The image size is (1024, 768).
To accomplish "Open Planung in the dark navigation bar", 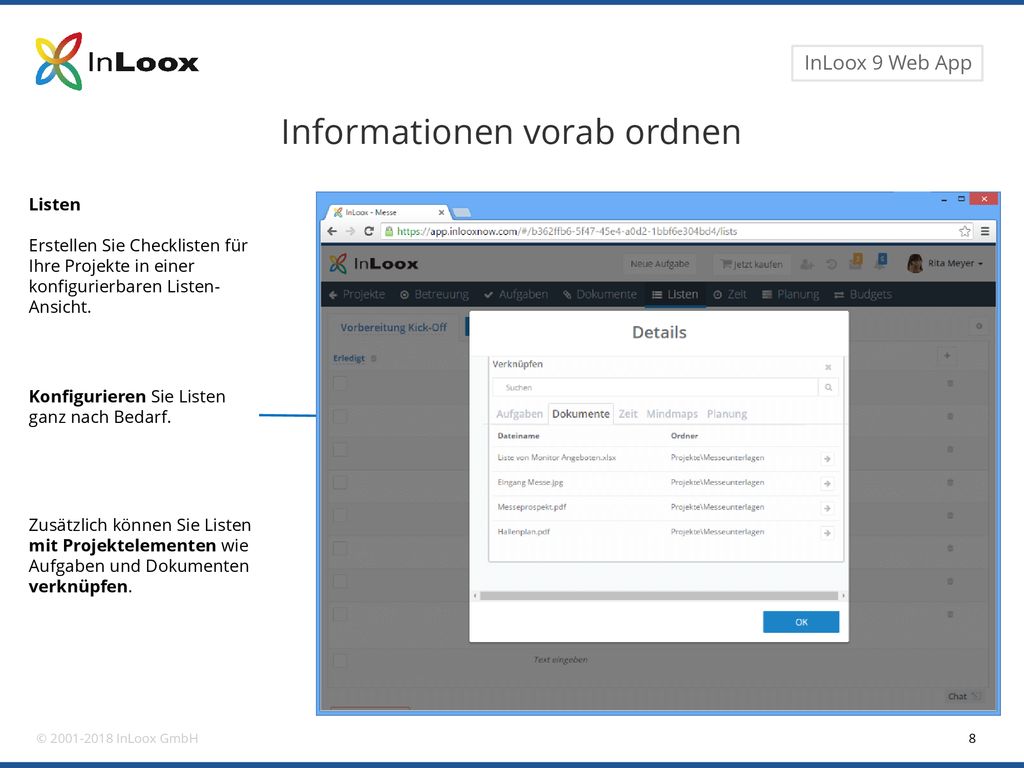I will (791, 295).
